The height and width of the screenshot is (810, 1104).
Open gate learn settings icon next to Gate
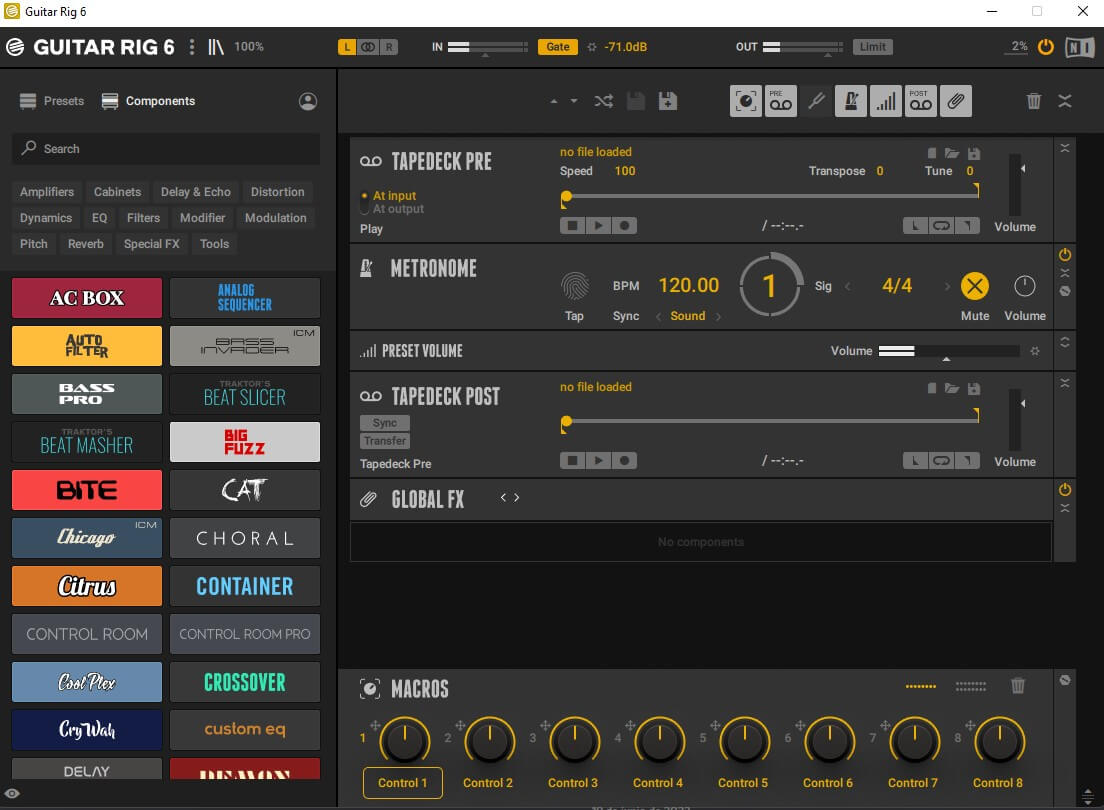click(x=591, y=47)
